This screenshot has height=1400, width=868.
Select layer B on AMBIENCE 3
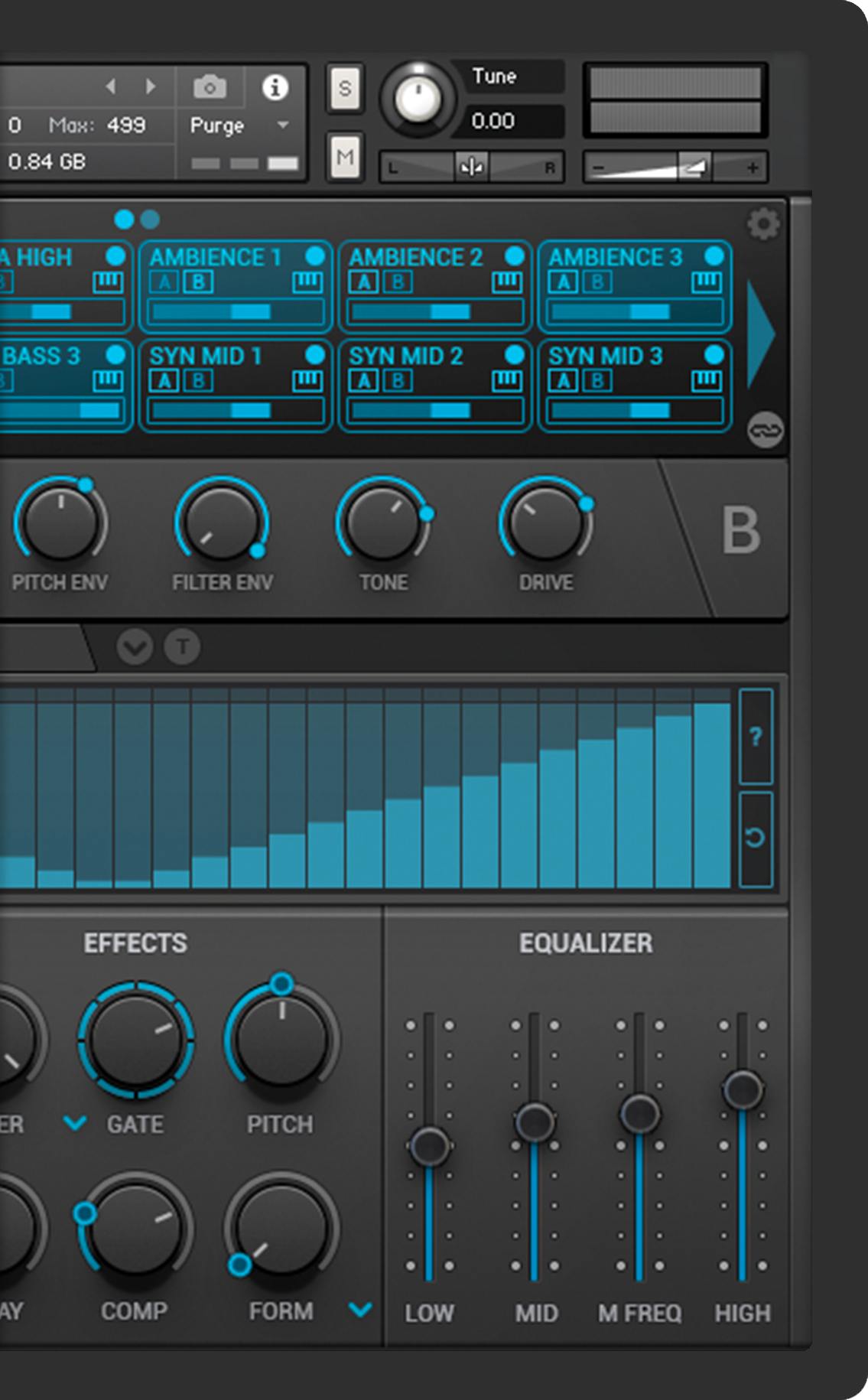[597, 282]
